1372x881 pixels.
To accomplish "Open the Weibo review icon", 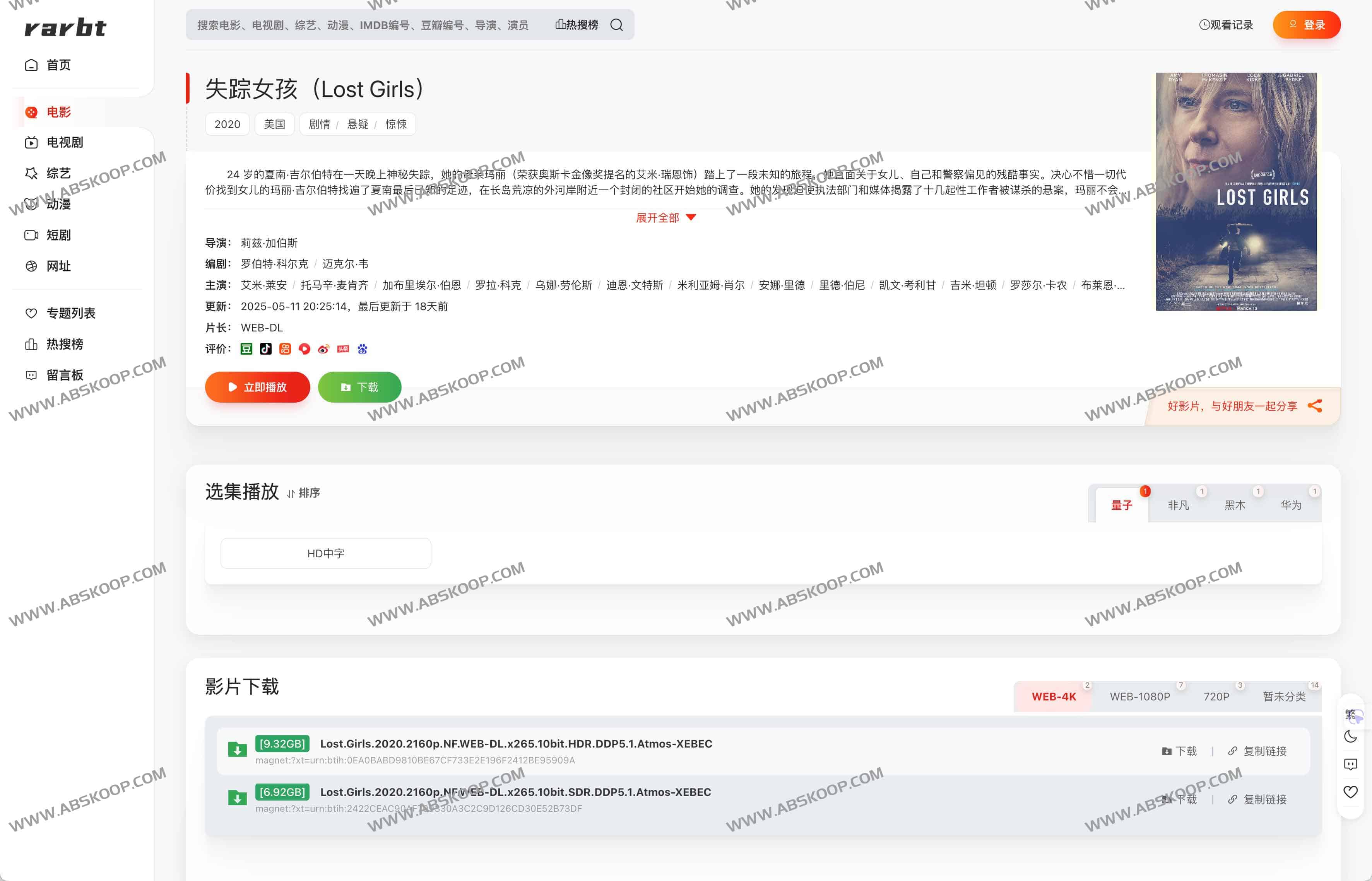I will pyautogui.click(x=323, y=349).
